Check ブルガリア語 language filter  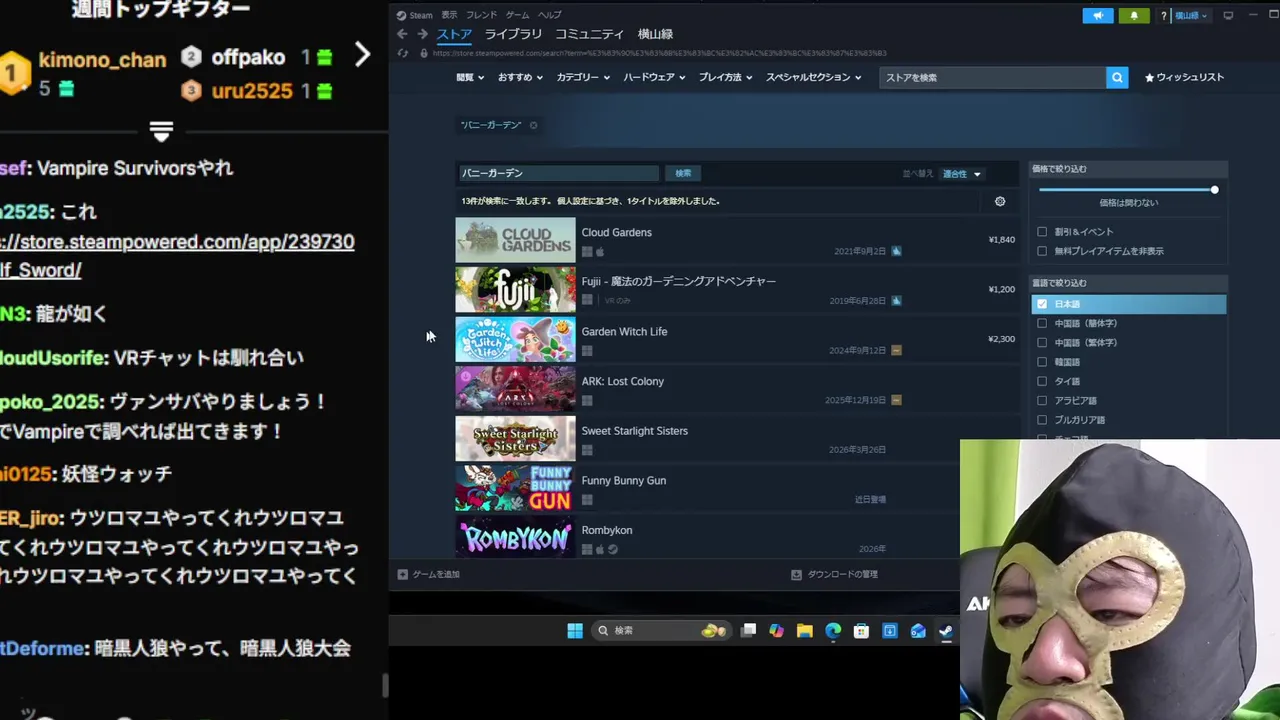pyautogui.click(x=1042, y=420)
